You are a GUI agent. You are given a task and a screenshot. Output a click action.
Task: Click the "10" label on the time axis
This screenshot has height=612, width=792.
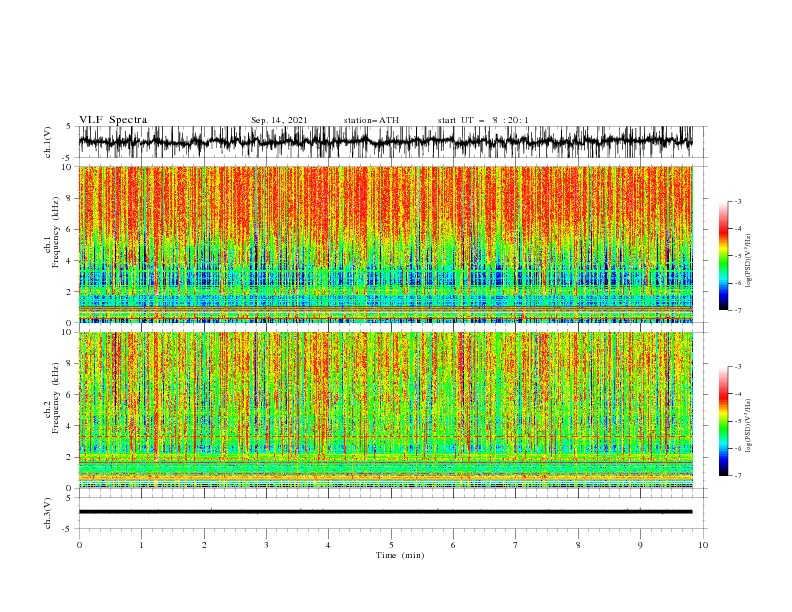click(703, 545)
